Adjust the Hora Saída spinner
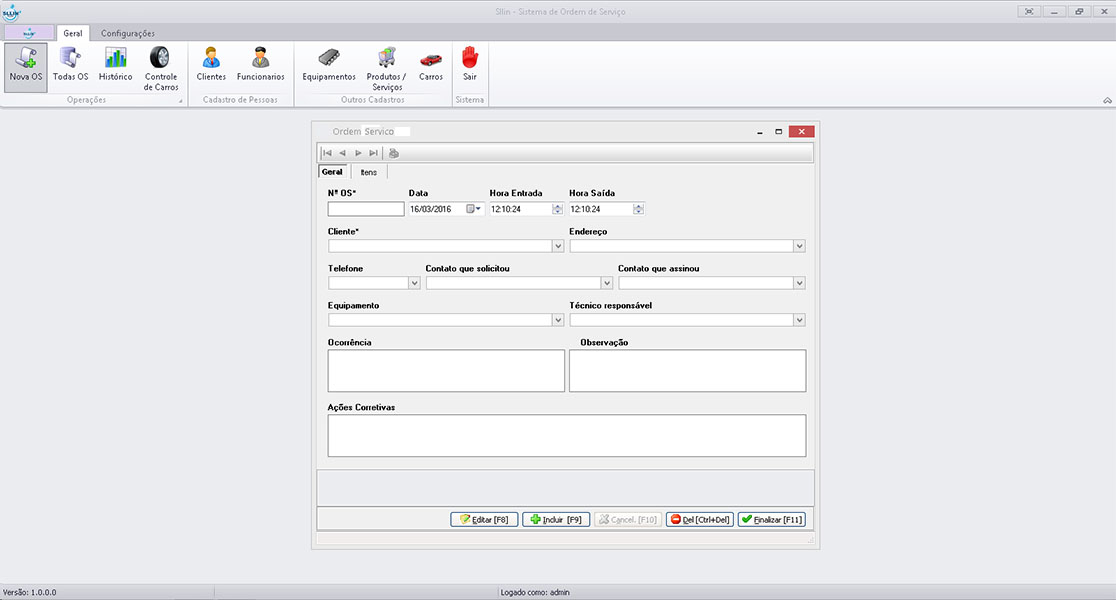Image resolution: width=1116 pixels, height=600 pixels. pyautogui.click(x=638, y=209)
